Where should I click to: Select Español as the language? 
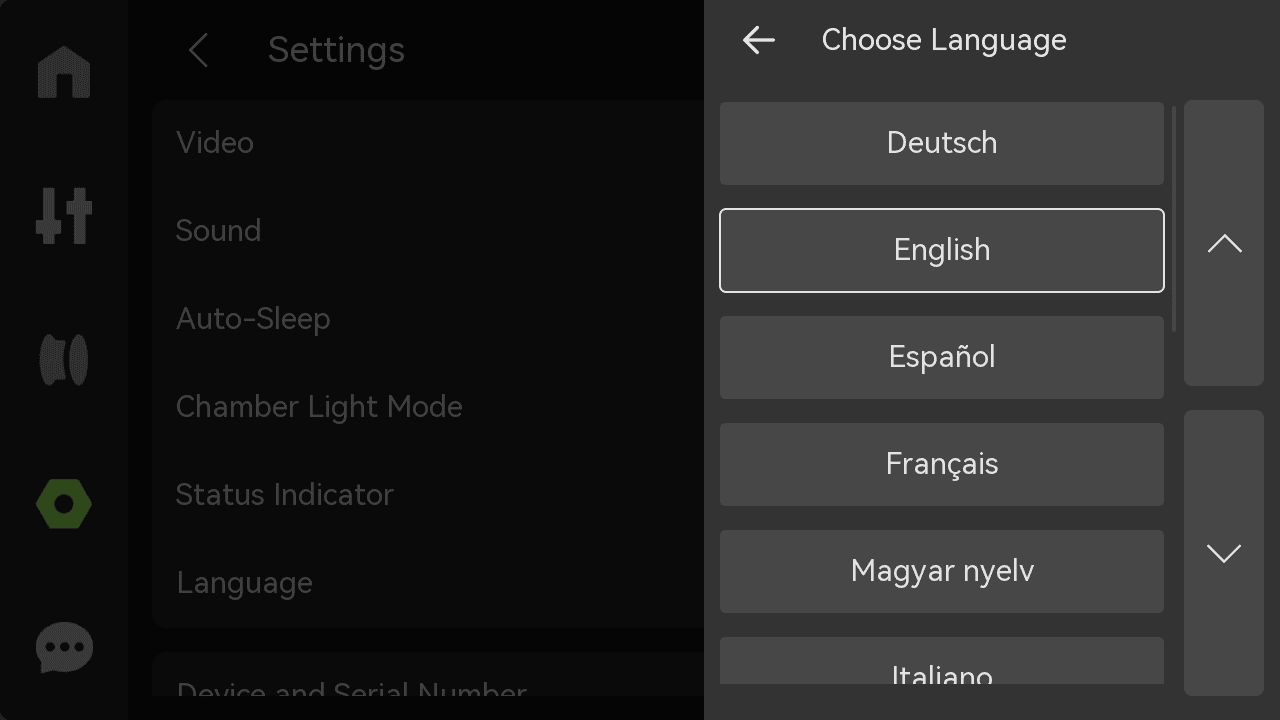(942, 357)
